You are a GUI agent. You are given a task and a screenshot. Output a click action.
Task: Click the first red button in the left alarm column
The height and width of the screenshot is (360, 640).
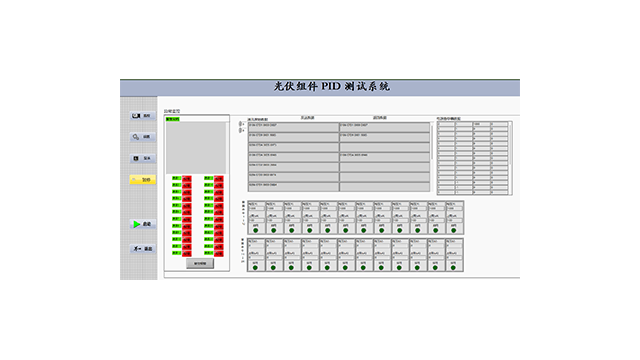[187, 178]
